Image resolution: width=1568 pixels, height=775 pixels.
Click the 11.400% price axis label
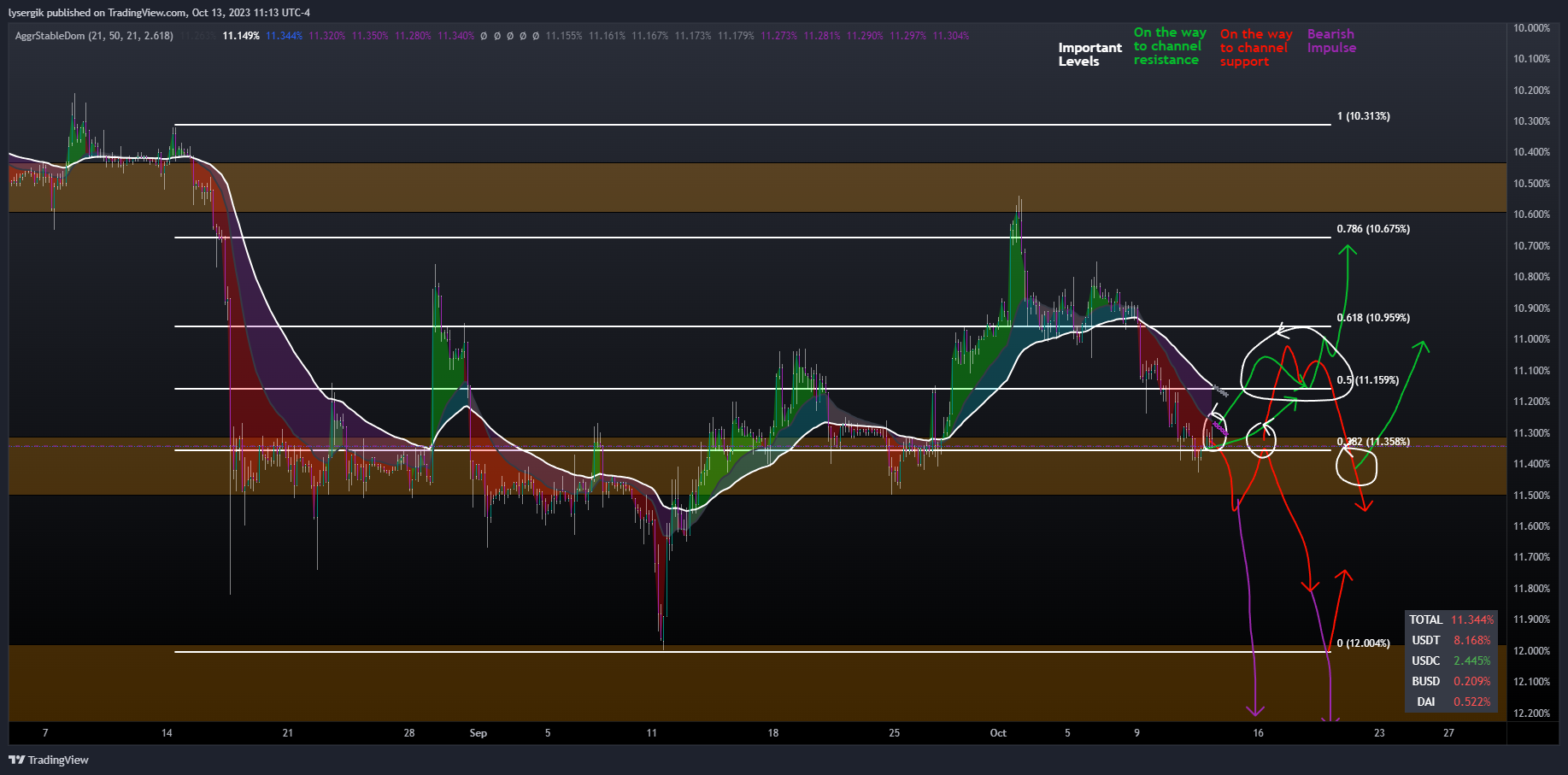pos(1531,464)
